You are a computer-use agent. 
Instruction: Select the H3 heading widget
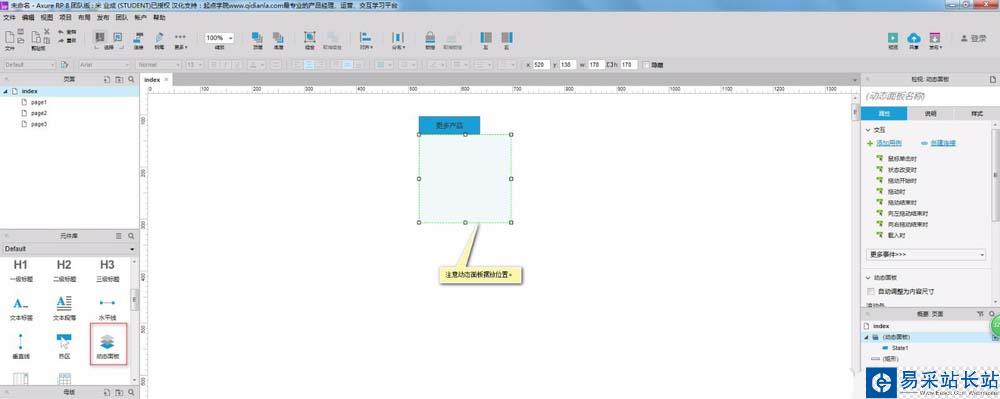pos(107,270)
